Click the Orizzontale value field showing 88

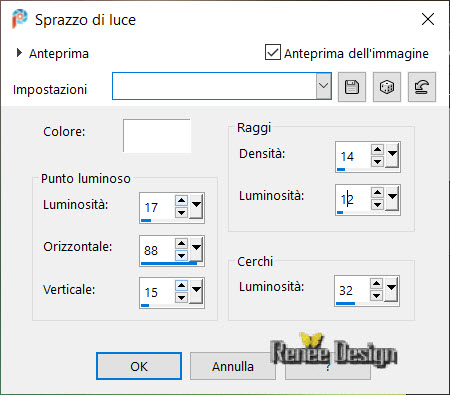157,250
